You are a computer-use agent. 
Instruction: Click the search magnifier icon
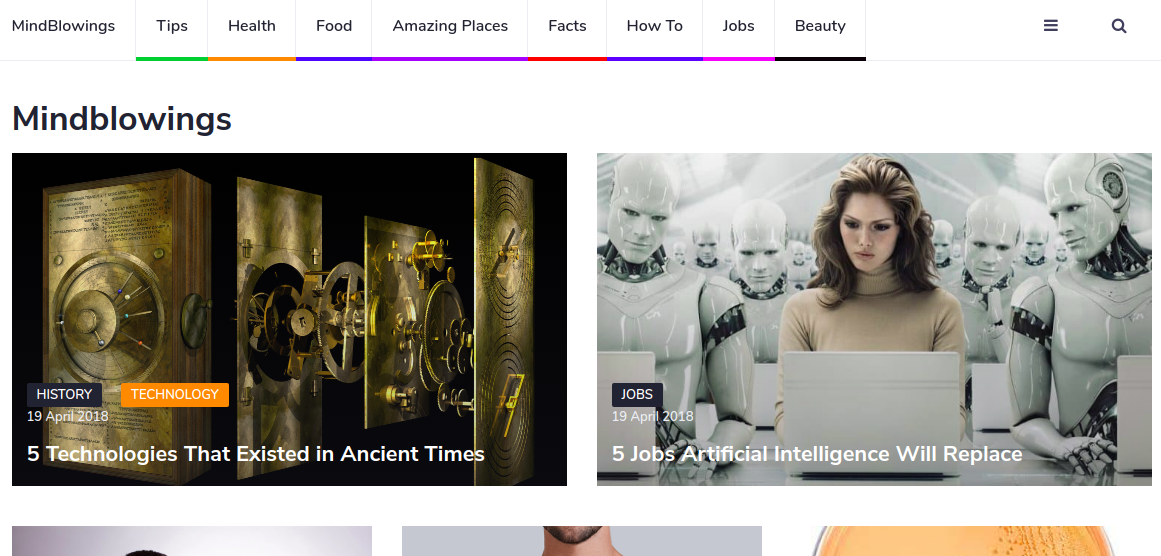click(x=1119, y=26)
